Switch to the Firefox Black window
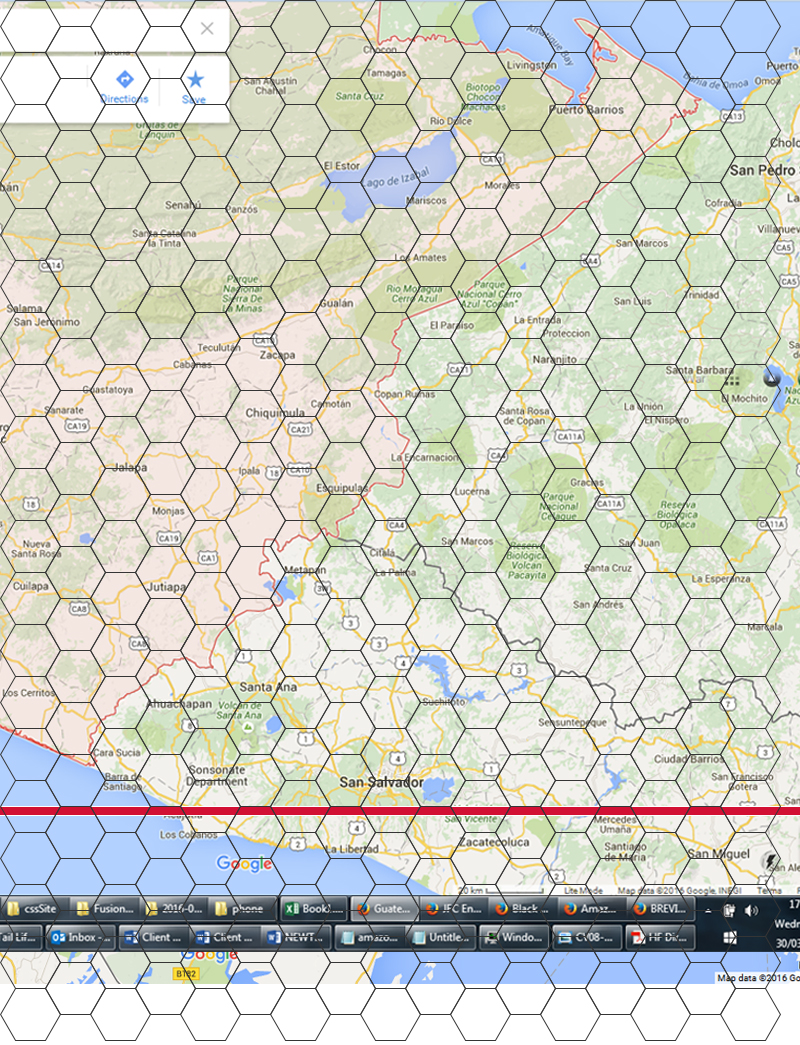Image resolution: width=800 pixels, height=1045 pixels. [x=523, y=908]
